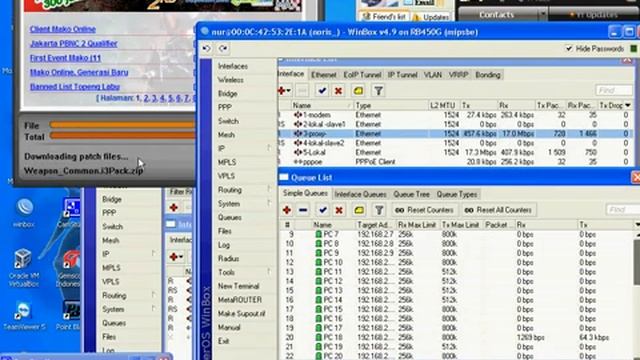640x360 pixels.
Task: Open the Oracle VM VirtualBox desktop icon
Action: (x=23, y=268)
